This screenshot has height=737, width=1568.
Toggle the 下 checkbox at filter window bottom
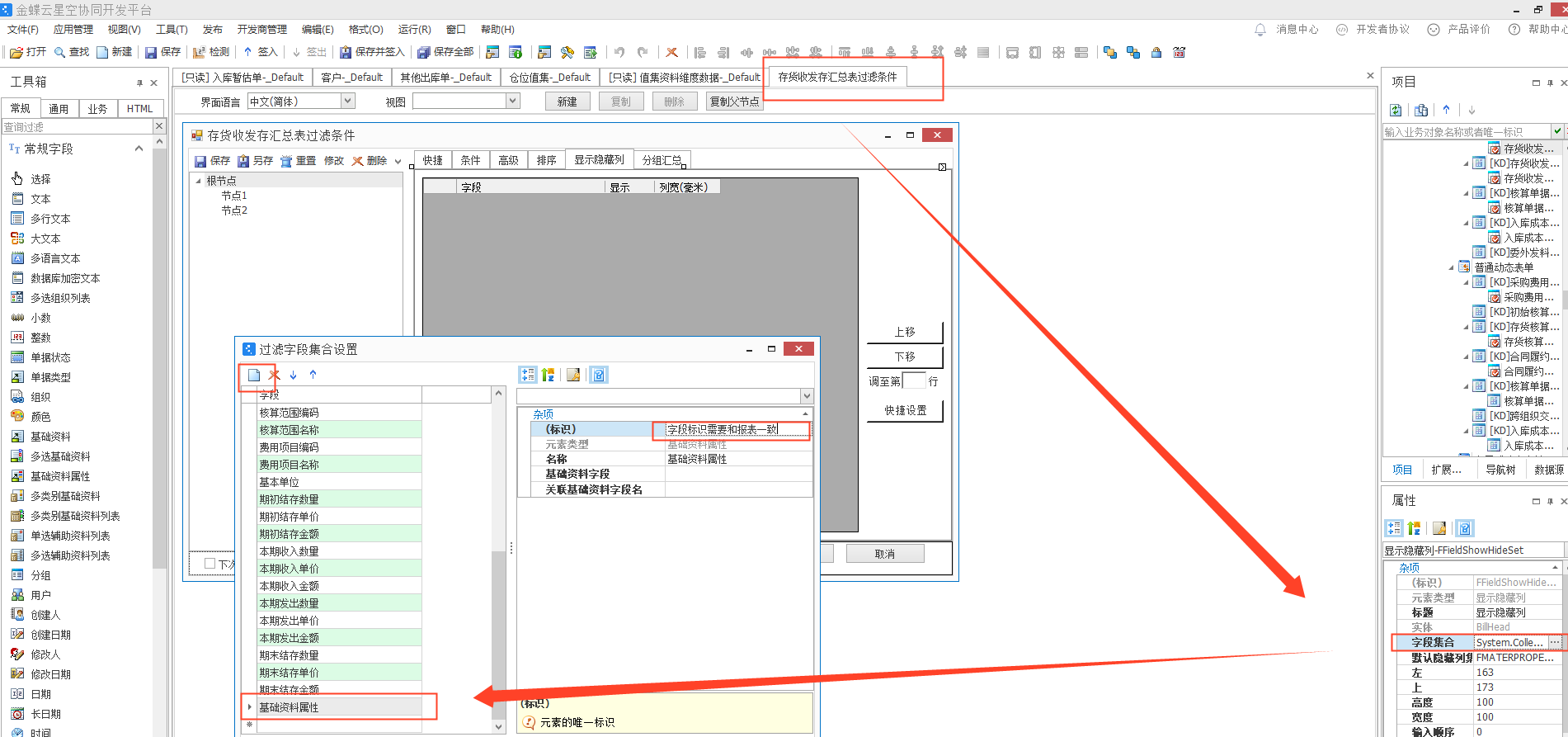(x=210, y=564)
